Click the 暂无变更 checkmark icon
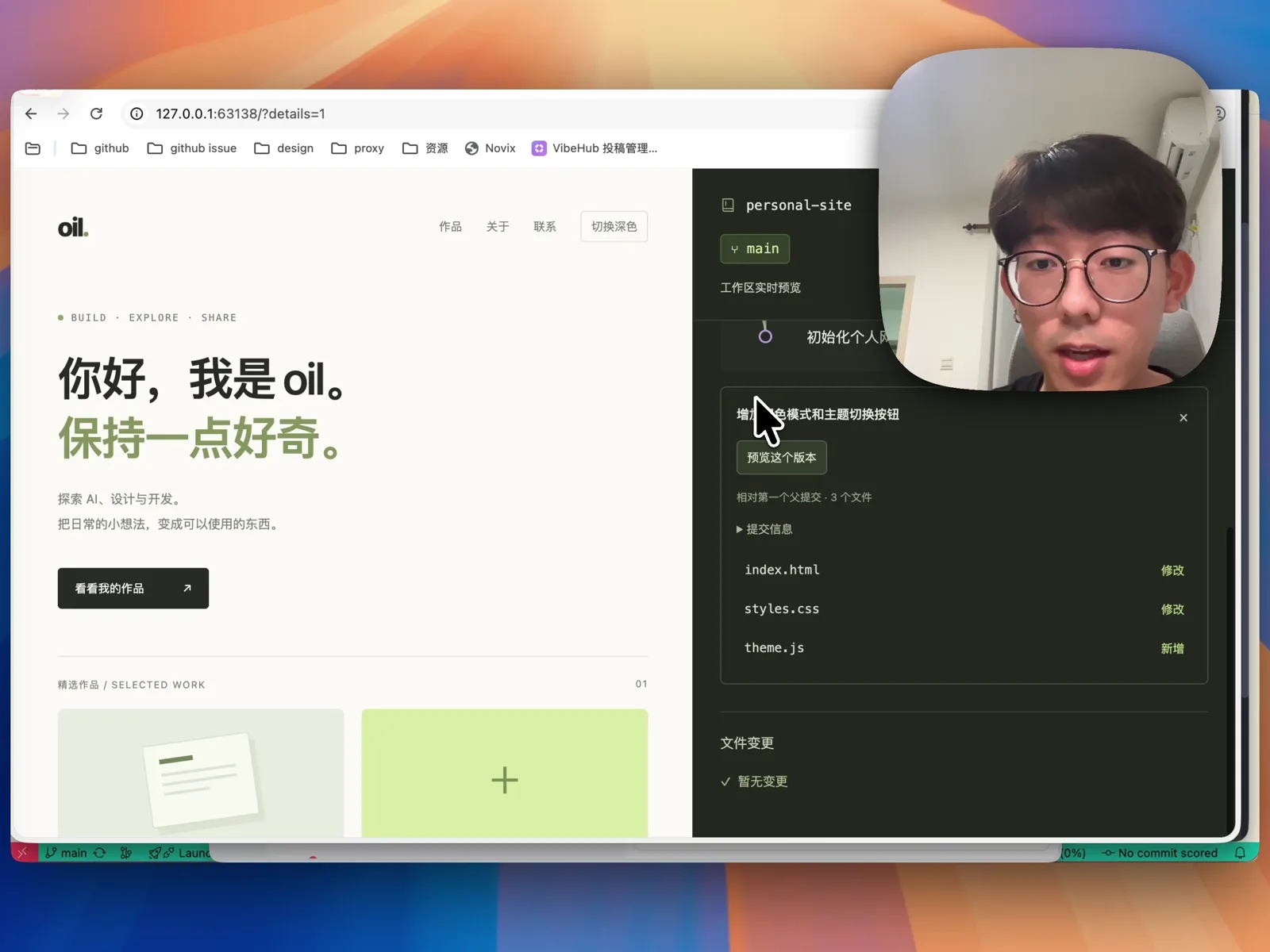The width and height of the screenshot is (1270, 952). point(725,781)
